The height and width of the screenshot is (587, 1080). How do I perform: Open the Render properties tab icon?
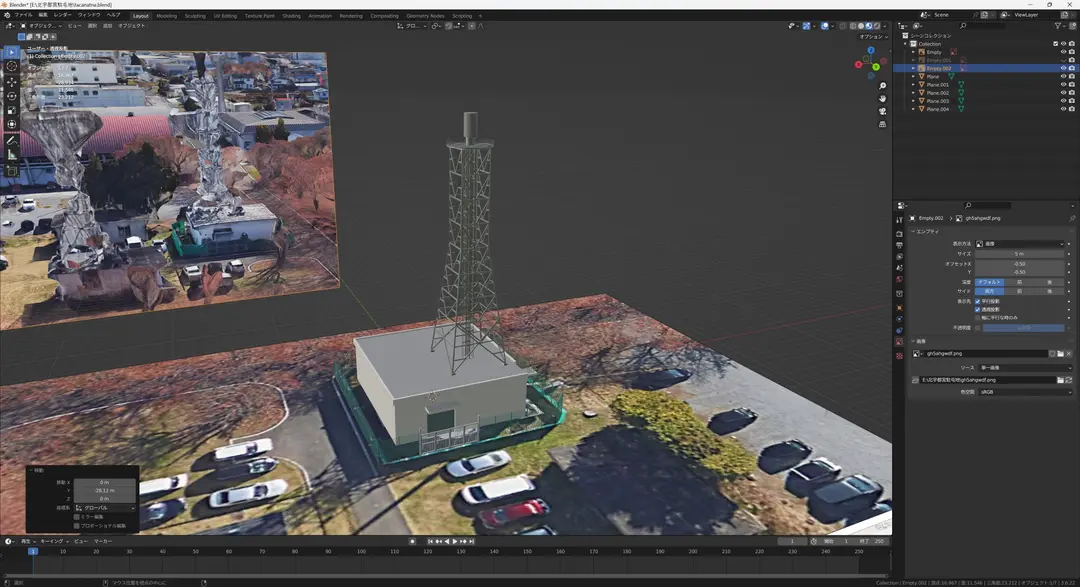coord(900,234)
